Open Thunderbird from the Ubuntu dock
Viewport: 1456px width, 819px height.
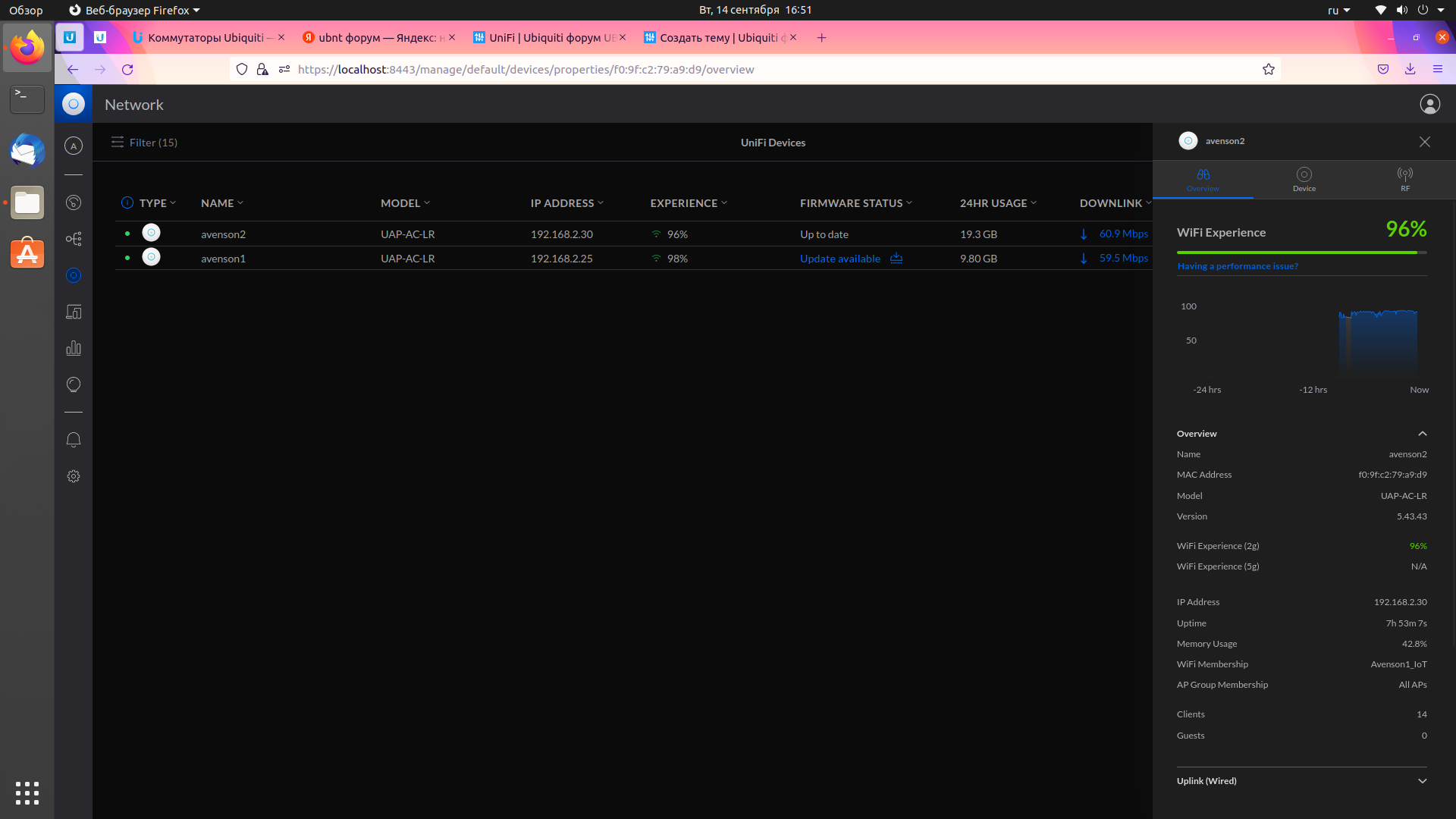pyautogui.click(x=27, y=151)
